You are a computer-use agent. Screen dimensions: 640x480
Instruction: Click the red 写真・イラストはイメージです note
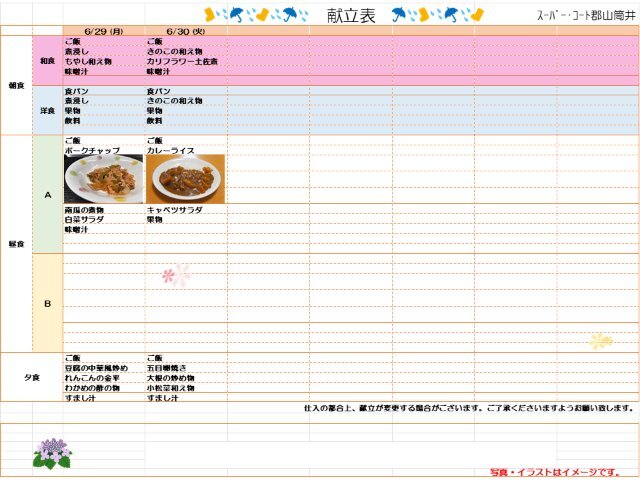coord(555,472)
